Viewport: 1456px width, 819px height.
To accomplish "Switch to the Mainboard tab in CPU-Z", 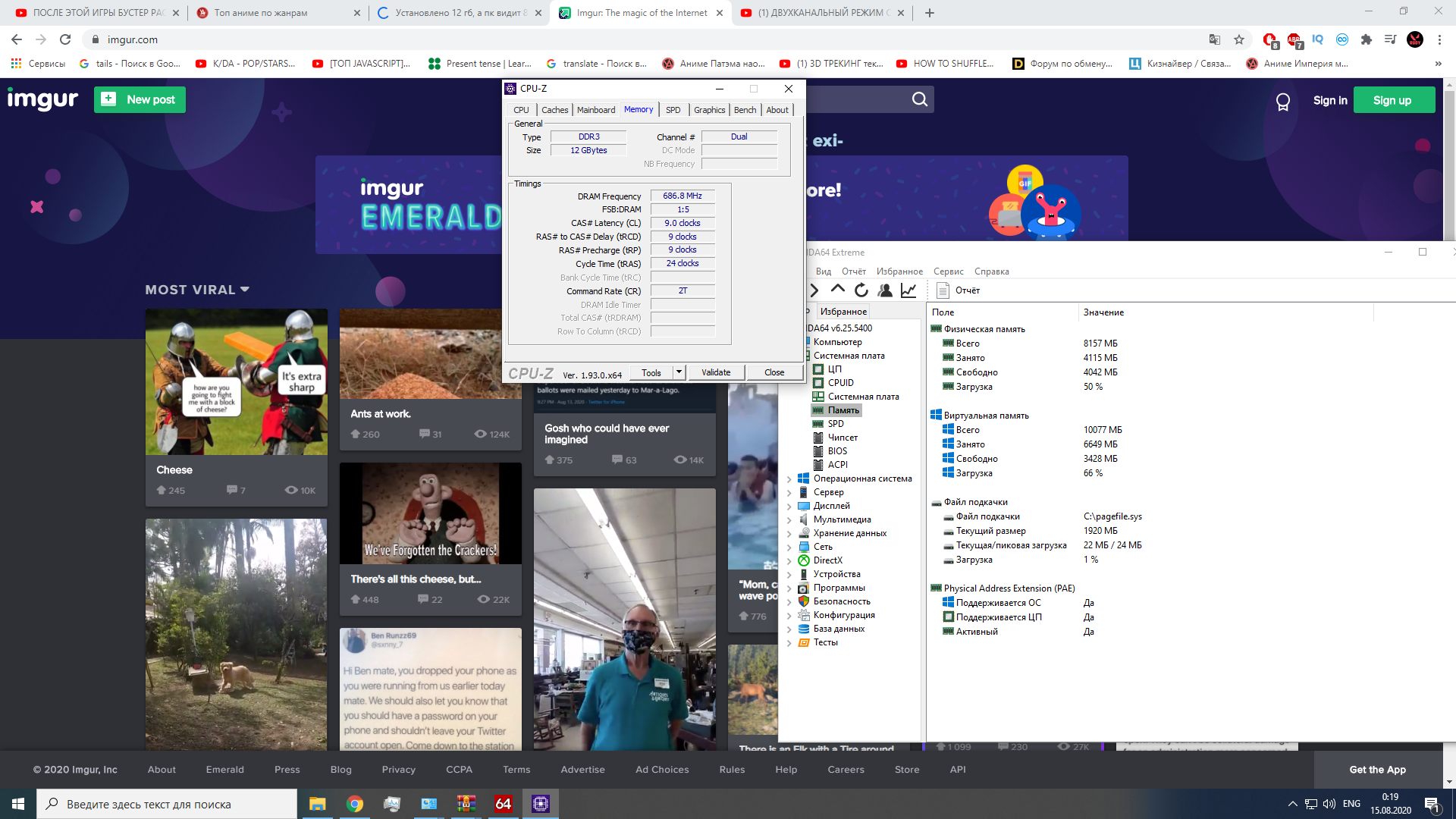I will [x=596, y=110].
